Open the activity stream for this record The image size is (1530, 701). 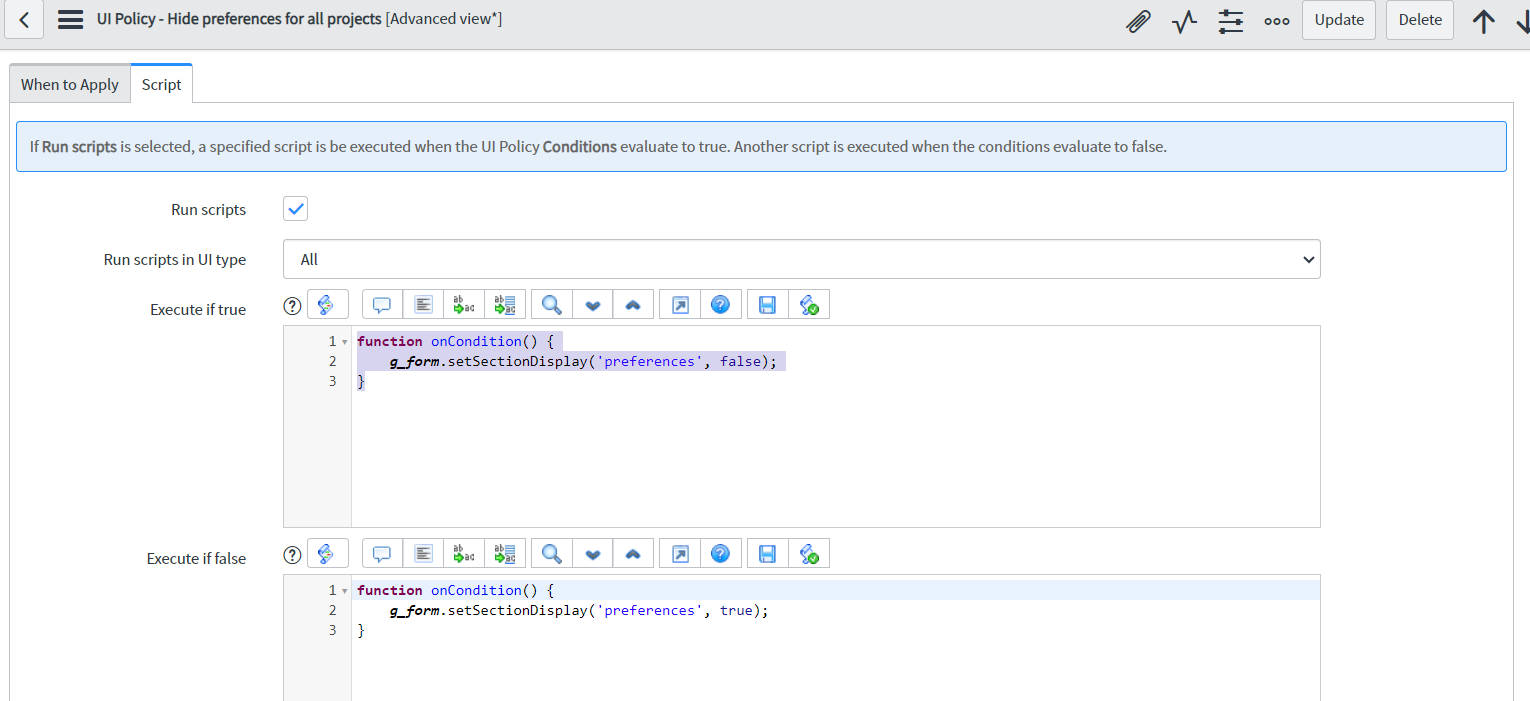(1184, 20)
